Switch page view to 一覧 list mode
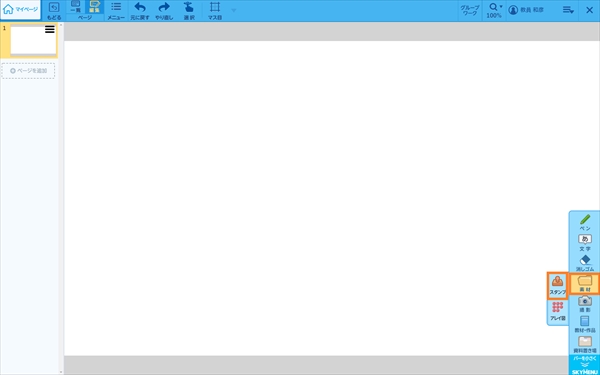The height and width of the screenshot is (375, 600). [x=75, y=7]
